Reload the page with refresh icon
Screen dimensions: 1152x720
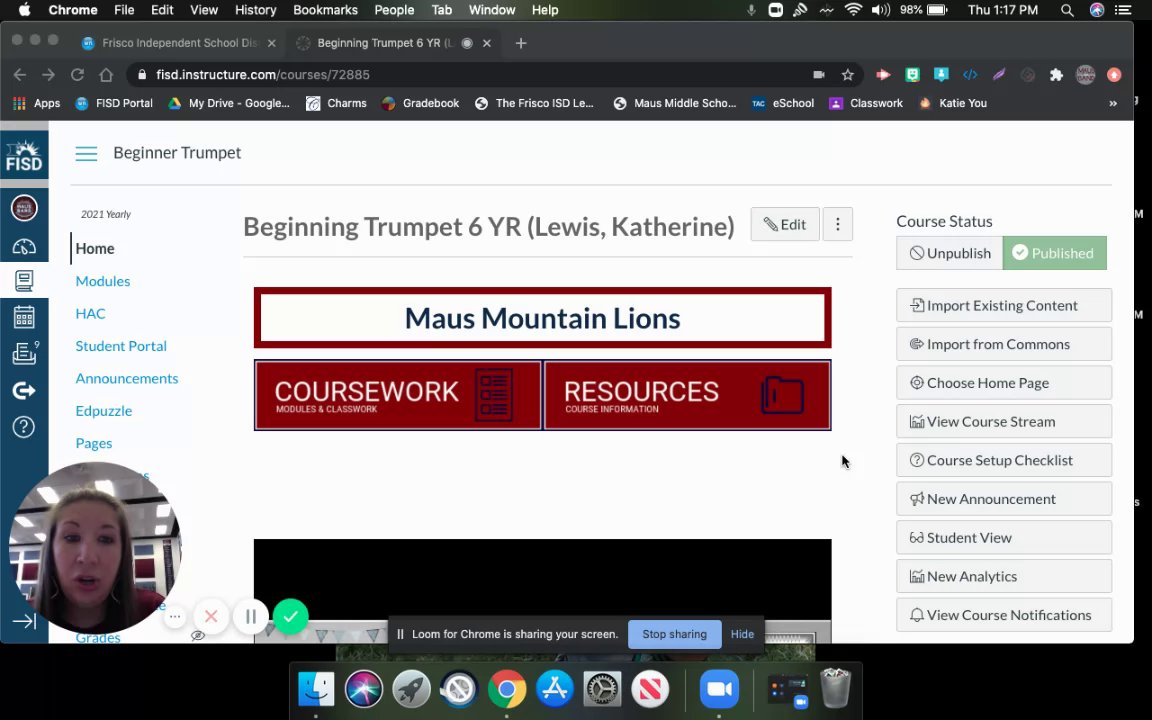tap(77, 75)
